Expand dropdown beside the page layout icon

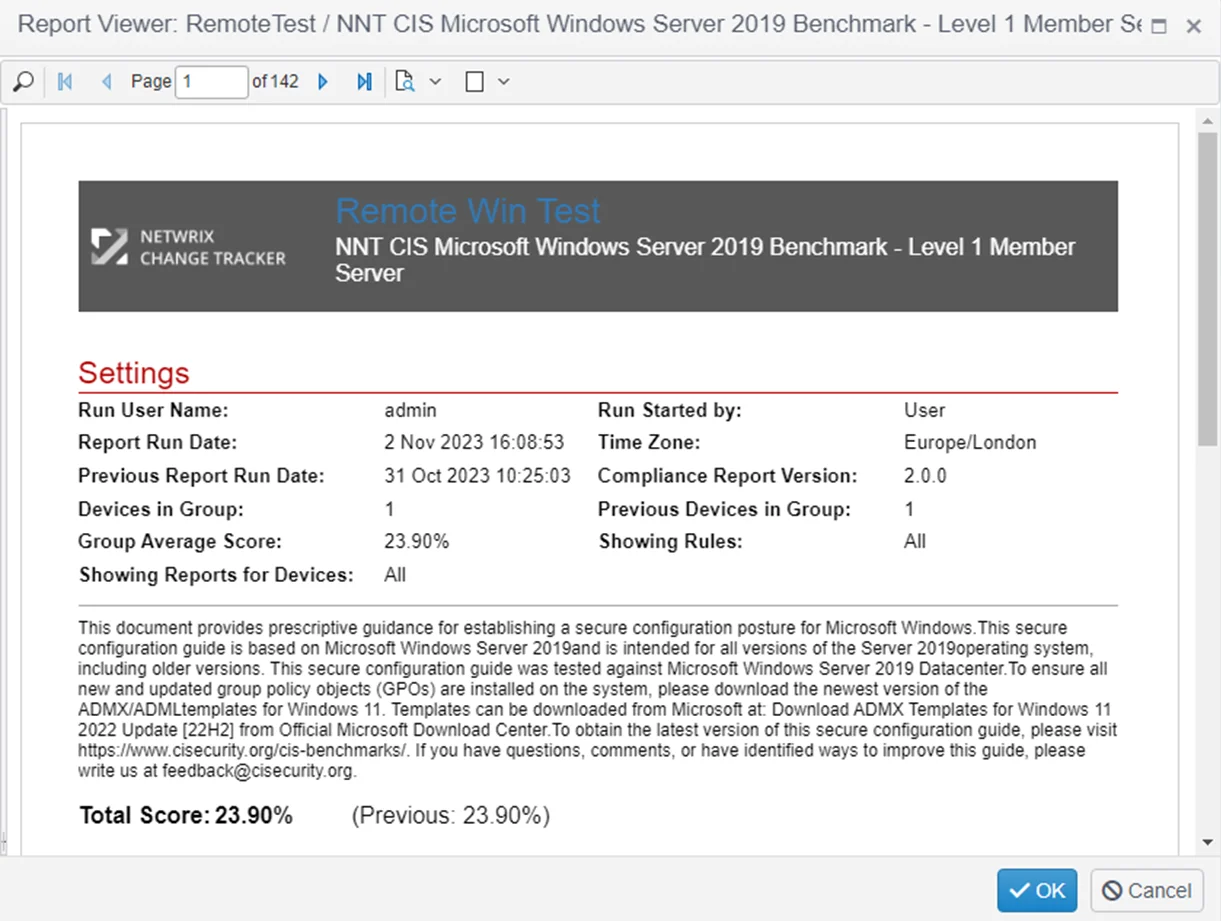point(503,82)
